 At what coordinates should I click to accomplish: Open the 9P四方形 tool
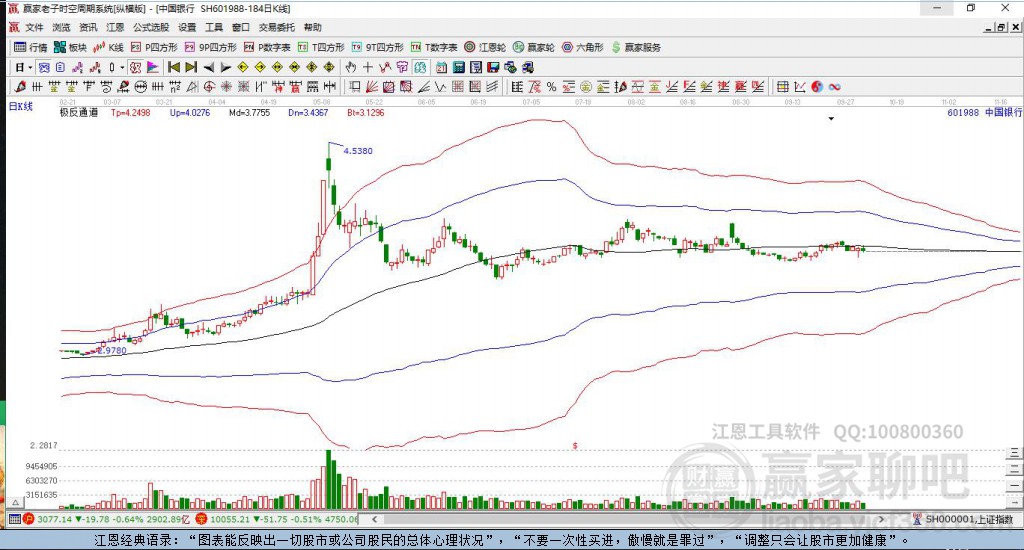[210, 47]
